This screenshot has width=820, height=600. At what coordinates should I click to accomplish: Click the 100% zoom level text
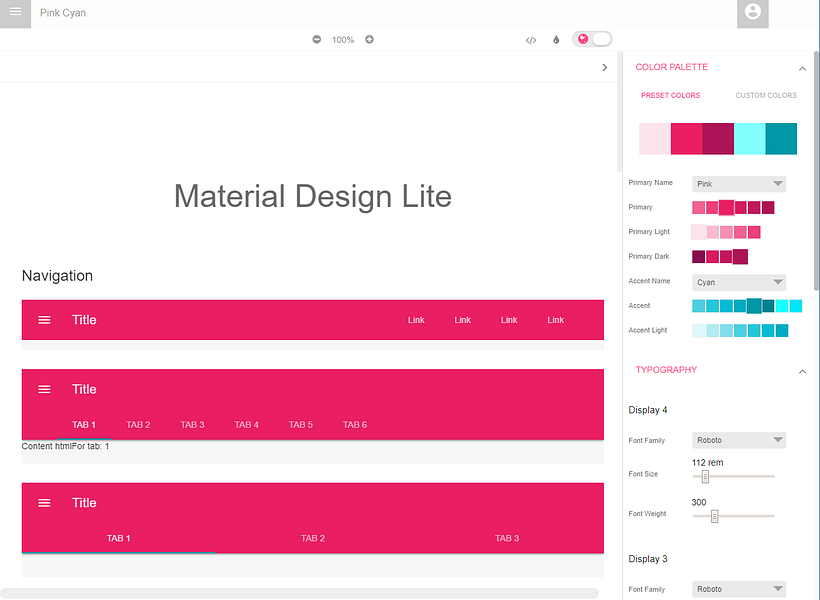[x=343, y=40]
